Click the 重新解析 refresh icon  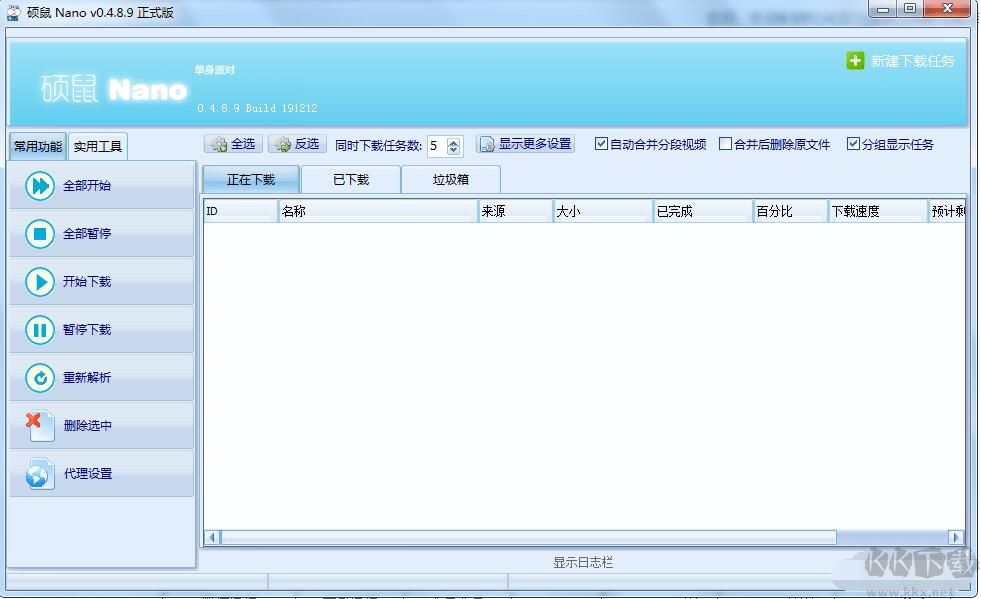point(40,378)
